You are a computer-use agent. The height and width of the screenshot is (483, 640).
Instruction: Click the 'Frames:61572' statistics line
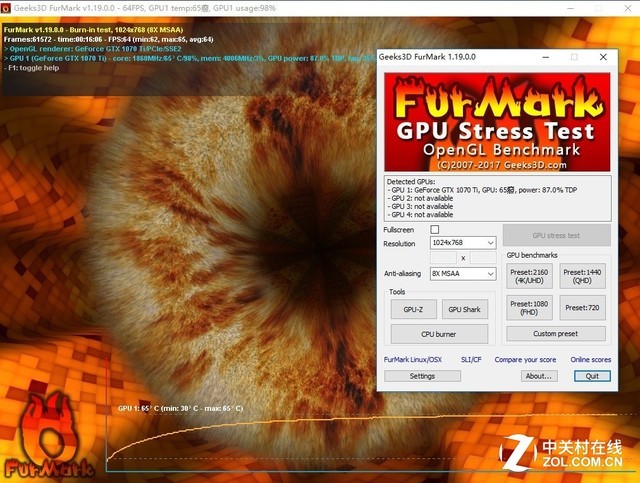tap(108, 39)
